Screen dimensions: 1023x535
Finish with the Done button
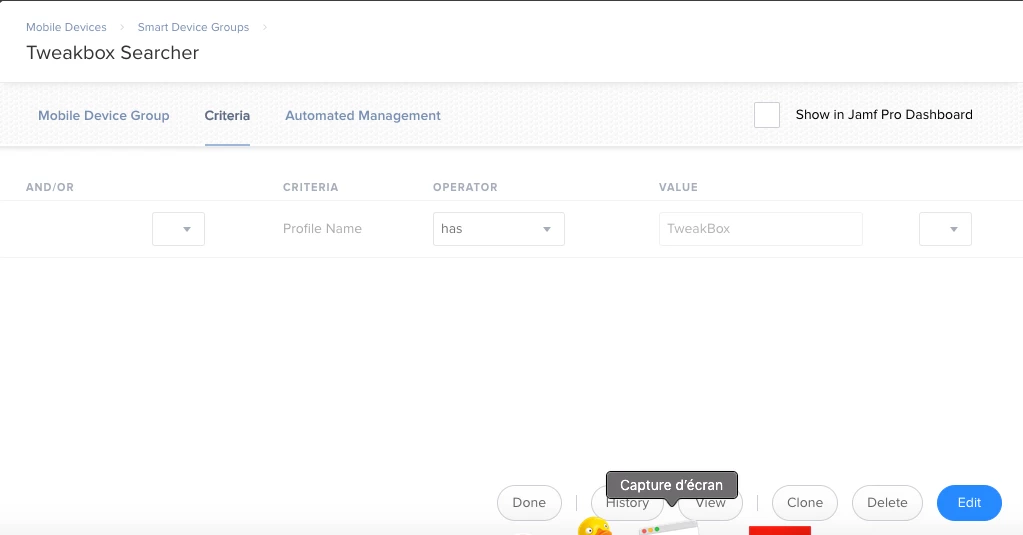click(x=529, y=502)
